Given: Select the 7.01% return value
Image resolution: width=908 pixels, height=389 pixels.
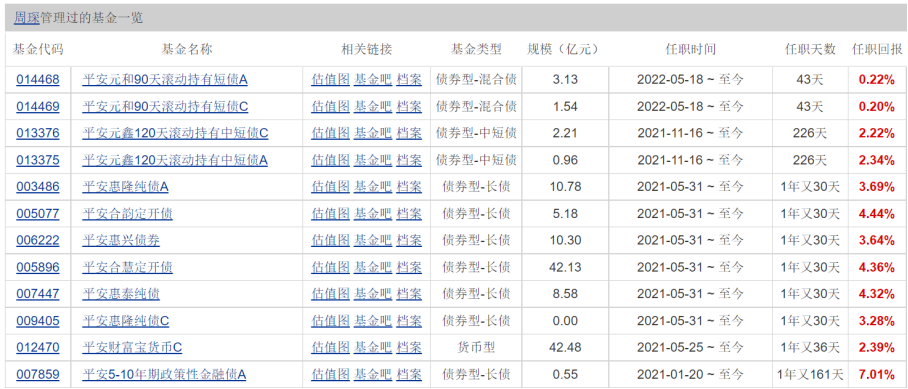Looking at the screenshot, I should point(877,375).
